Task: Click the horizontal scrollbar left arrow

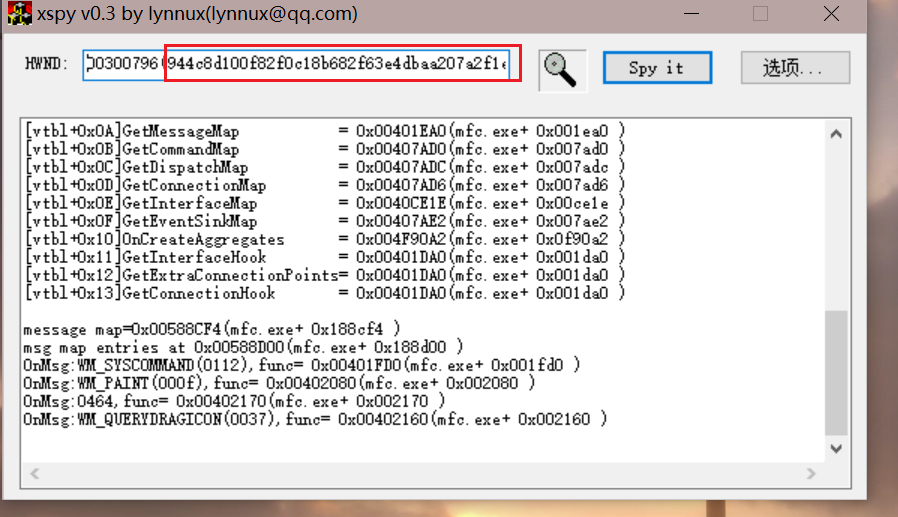Action: coord(35,473)
